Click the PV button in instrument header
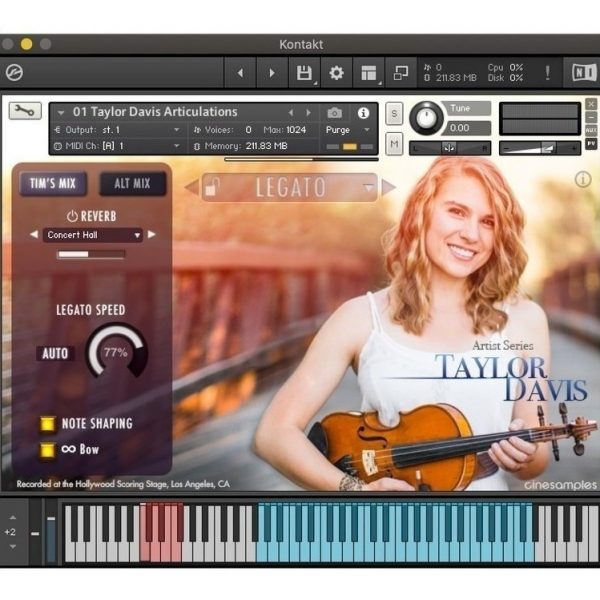The width and height of the screenshot is (600, 600). [x=591, y=143]
